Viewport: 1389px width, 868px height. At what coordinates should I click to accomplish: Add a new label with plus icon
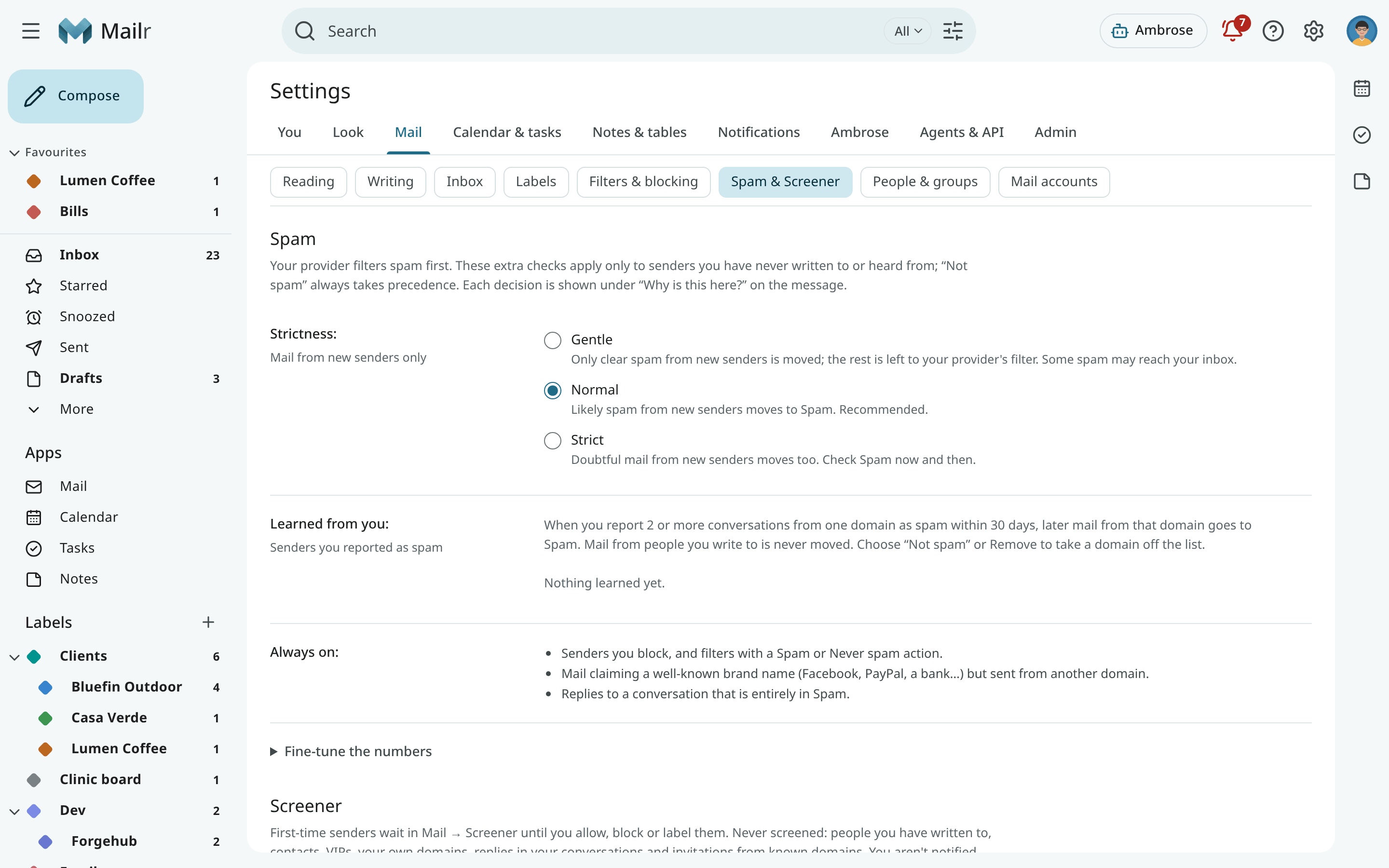tap(208, 622)
